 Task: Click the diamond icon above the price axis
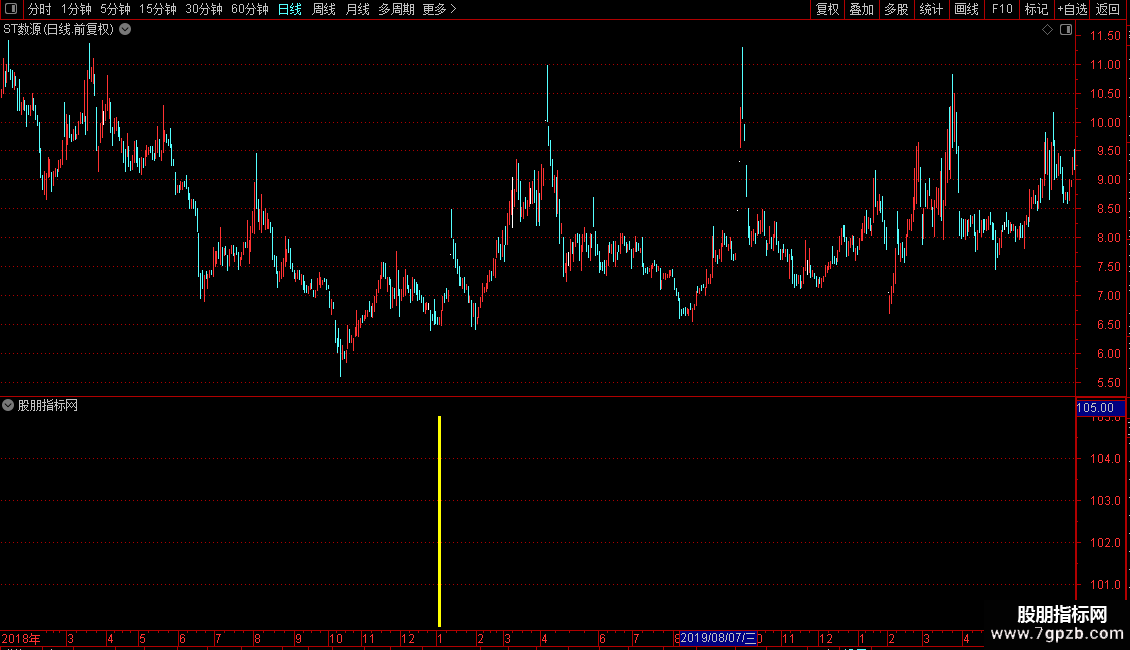point(1047,30)
